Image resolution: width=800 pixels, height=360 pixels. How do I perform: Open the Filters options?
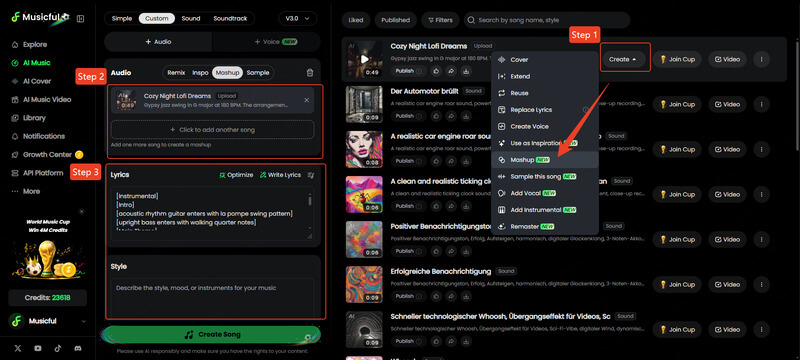[440, 20]
